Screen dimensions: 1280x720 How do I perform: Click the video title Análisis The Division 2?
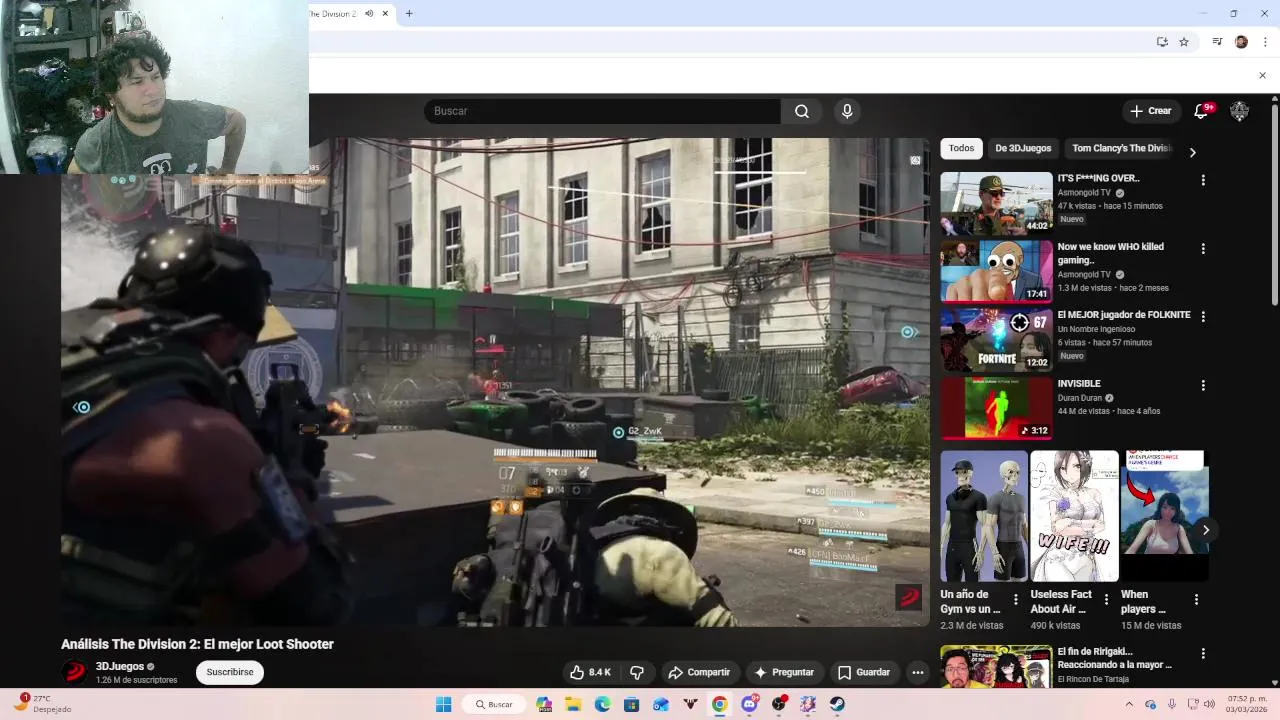197,644
